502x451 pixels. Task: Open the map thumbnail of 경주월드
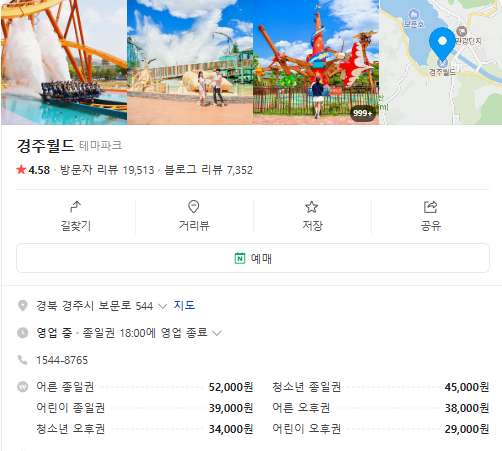tap(441, 62)
